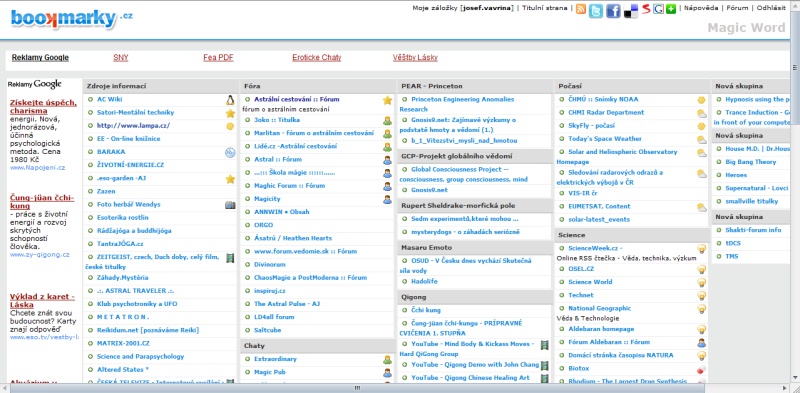Click the Google G icon
The image size is (800, 393).
pos(659,9)
